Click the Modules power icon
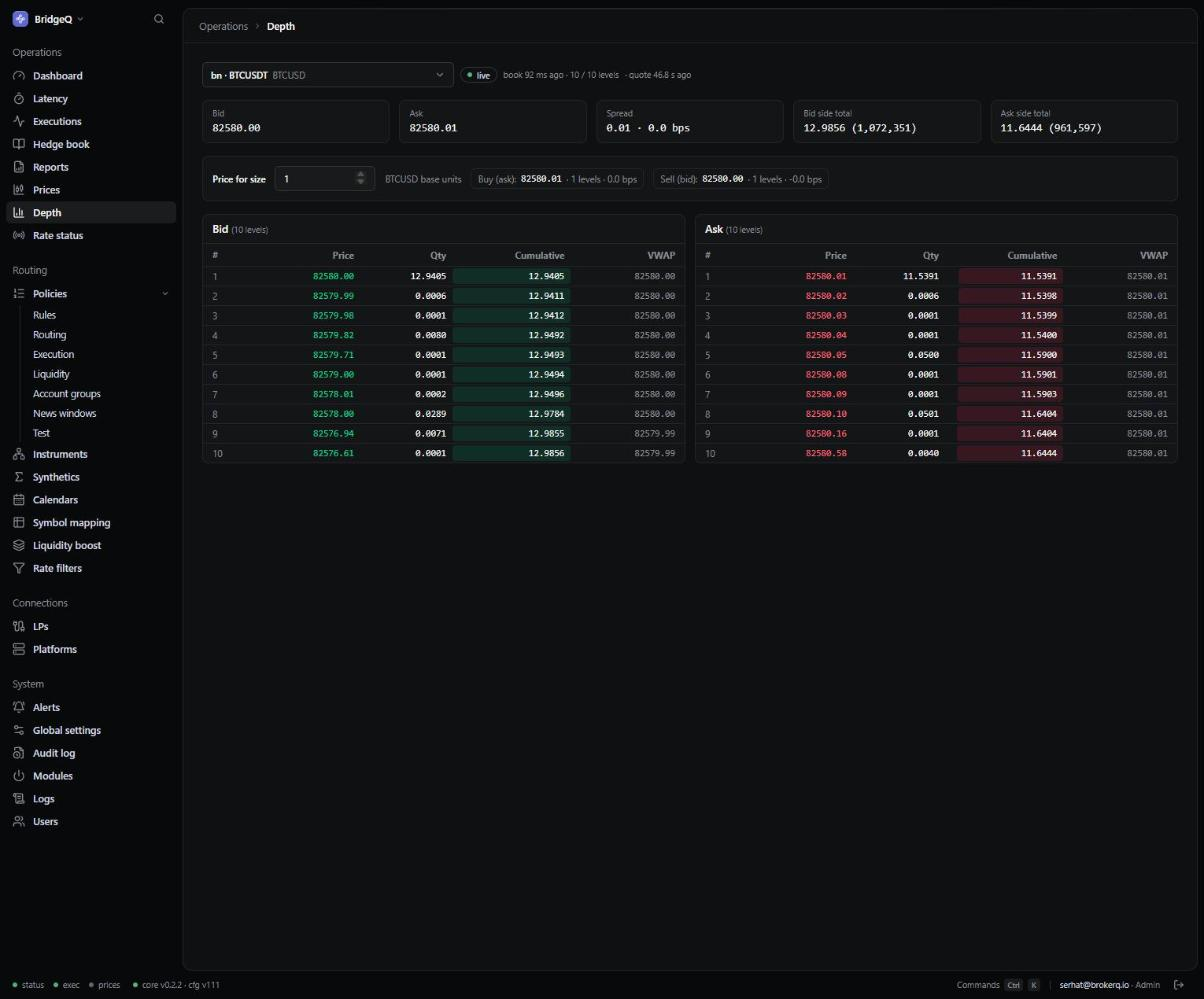 pyautogui.click(x=19, y=776)
